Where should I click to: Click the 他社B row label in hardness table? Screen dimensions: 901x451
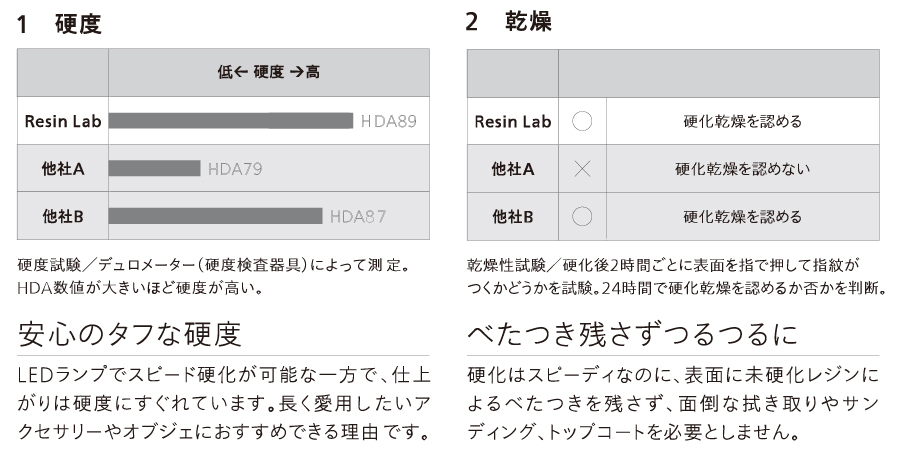pos(63,217)
